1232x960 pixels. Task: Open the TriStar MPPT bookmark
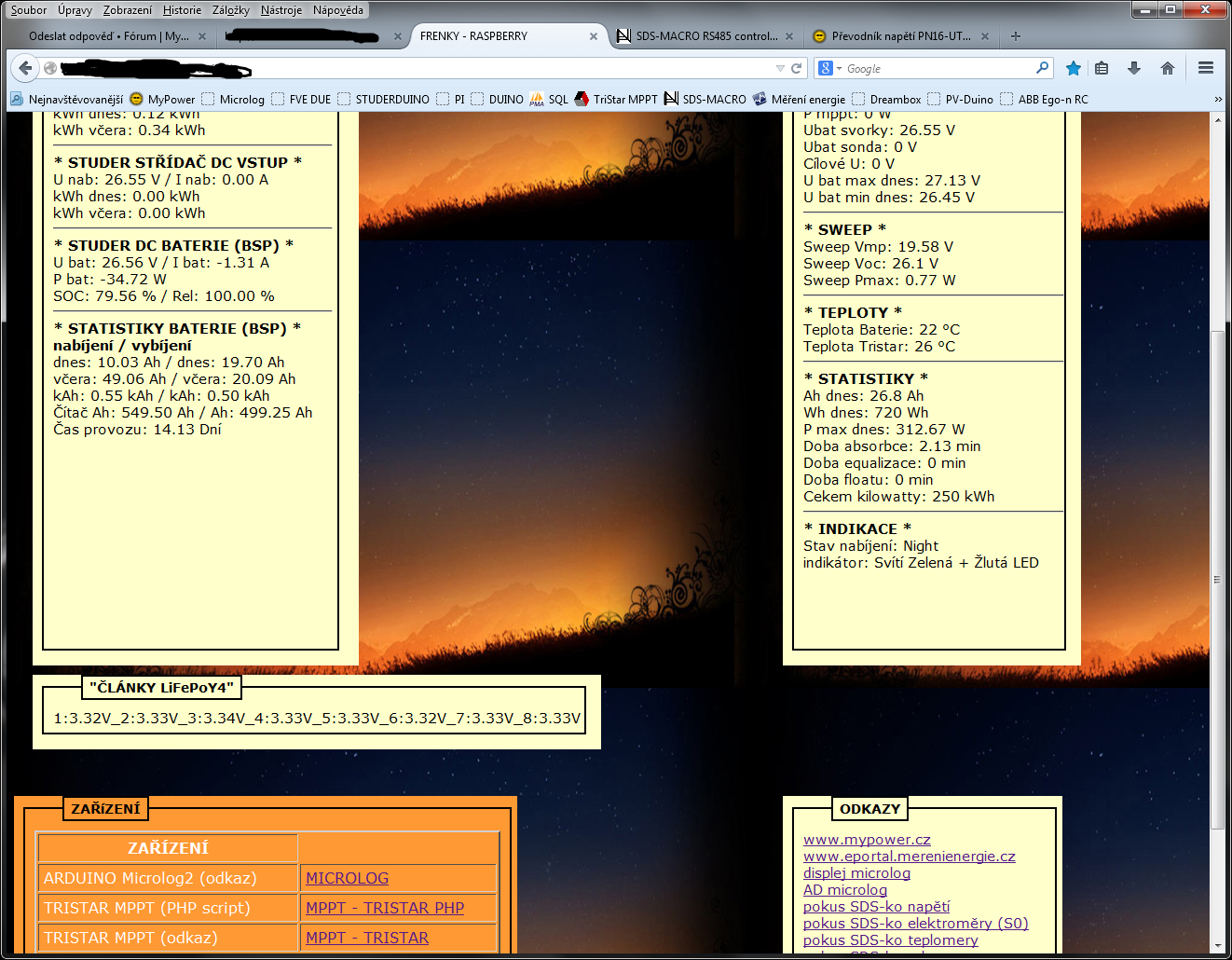(616, 99)
